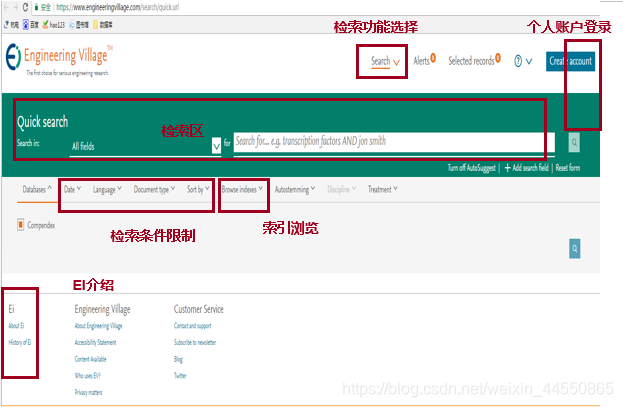The image size is (623, 407).
Task: Click the browser address bar URL
Action: coord(118,7)
